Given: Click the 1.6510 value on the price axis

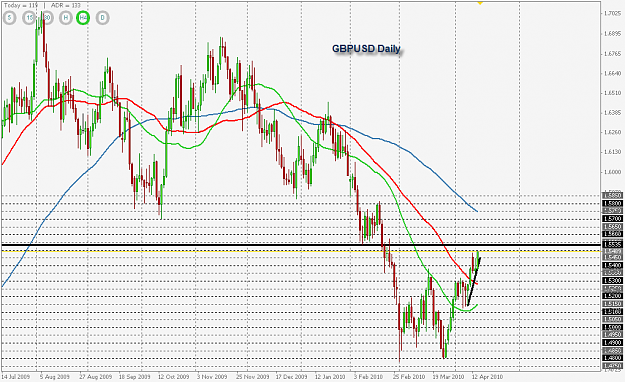Looking at the screenshot, I should tap(613, 93).
